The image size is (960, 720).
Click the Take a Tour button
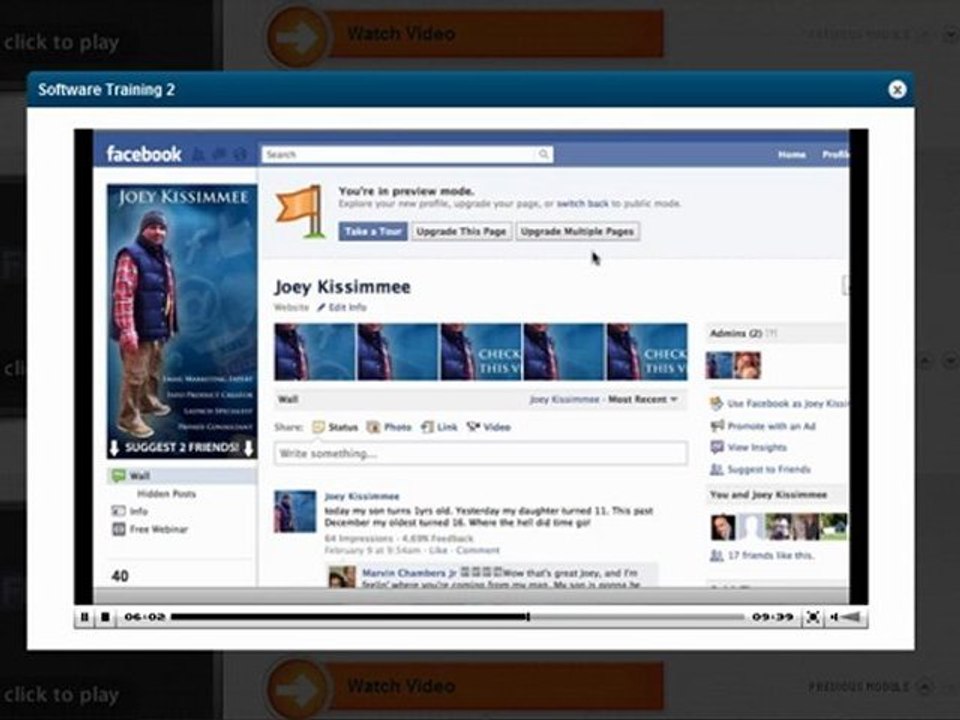click(373, 231)
